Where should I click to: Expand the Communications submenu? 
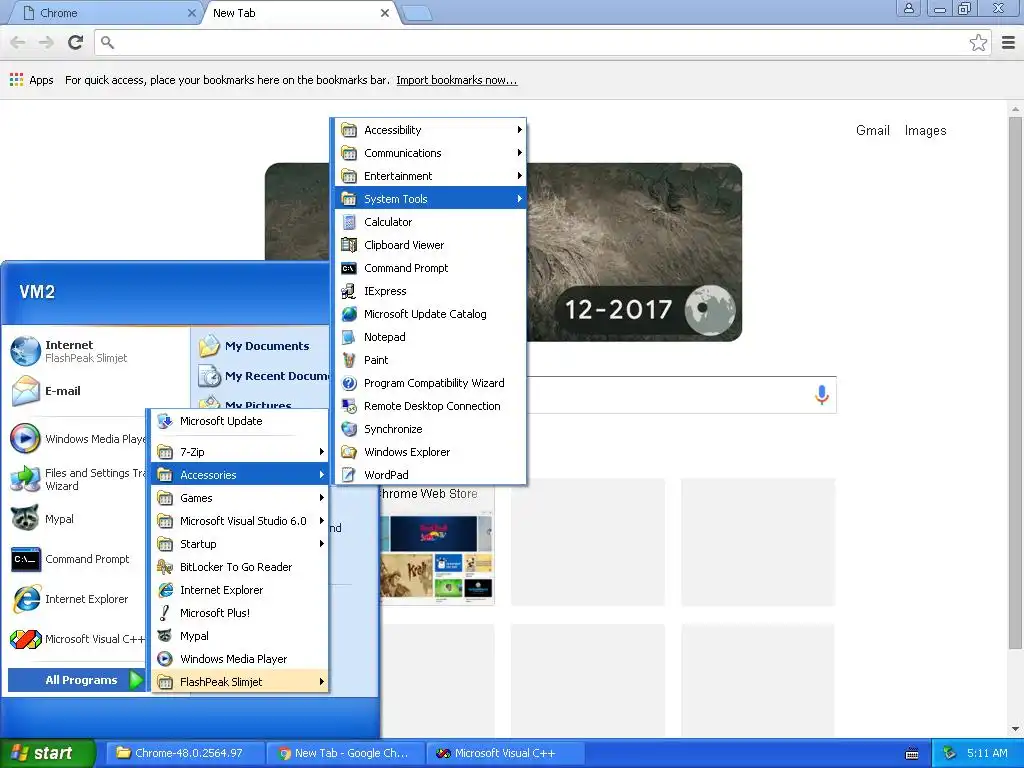431,153
